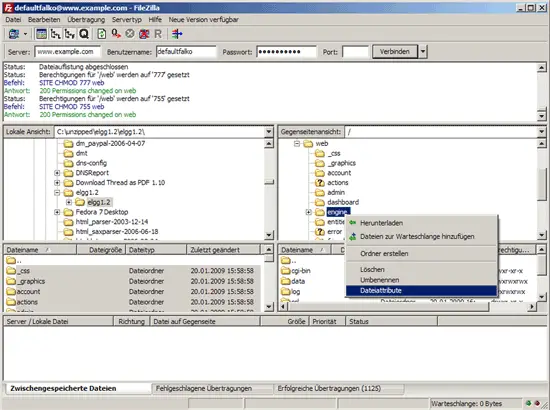This screenshot has height=410, width=550.
Task: Click the web folder icon in remote tree
Action: point(308,143)
